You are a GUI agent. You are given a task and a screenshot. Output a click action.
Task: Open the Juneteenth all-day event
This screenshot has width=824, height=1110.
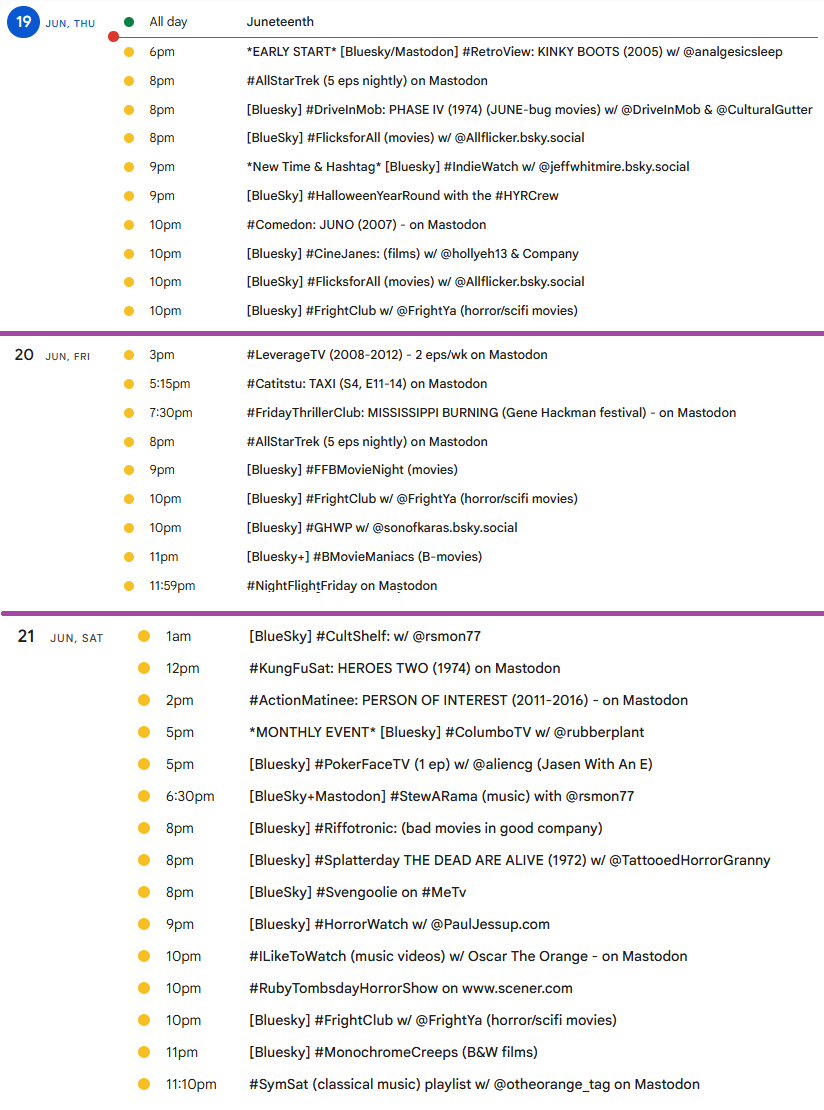[x=280, y=22]
